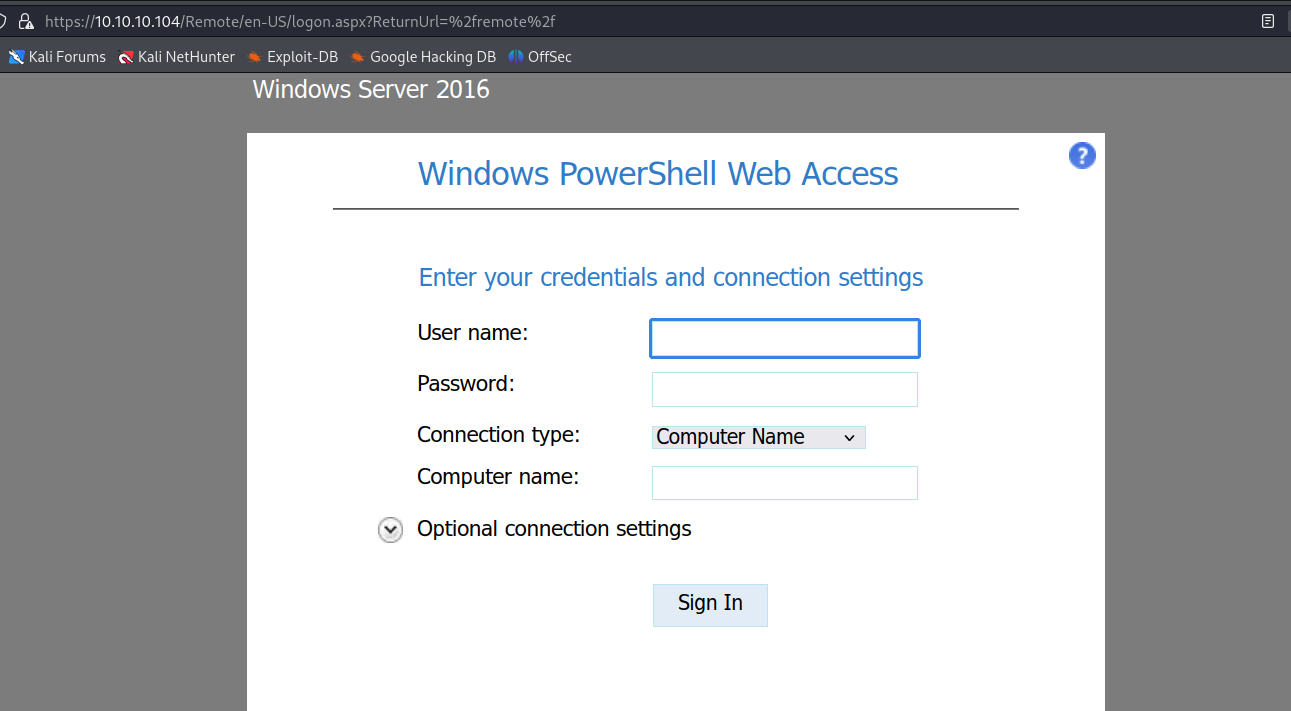The height and width of the screenshot is (711, 1291).
Task: Click into the Password field
Action: pyautogui.click(x=784, y=390)
